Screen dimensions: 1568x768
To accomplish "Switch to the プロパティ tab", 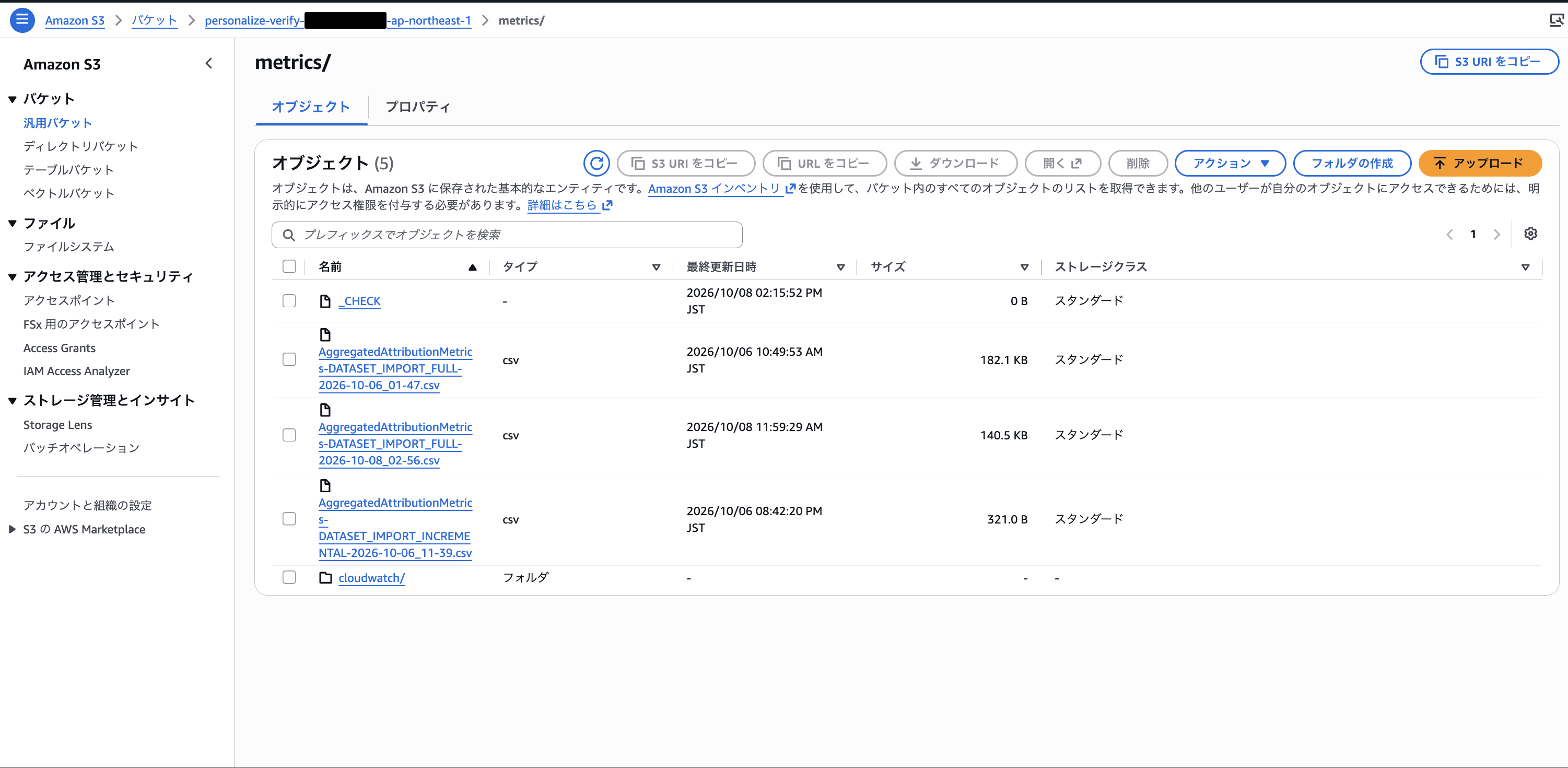I will point(417,107).
